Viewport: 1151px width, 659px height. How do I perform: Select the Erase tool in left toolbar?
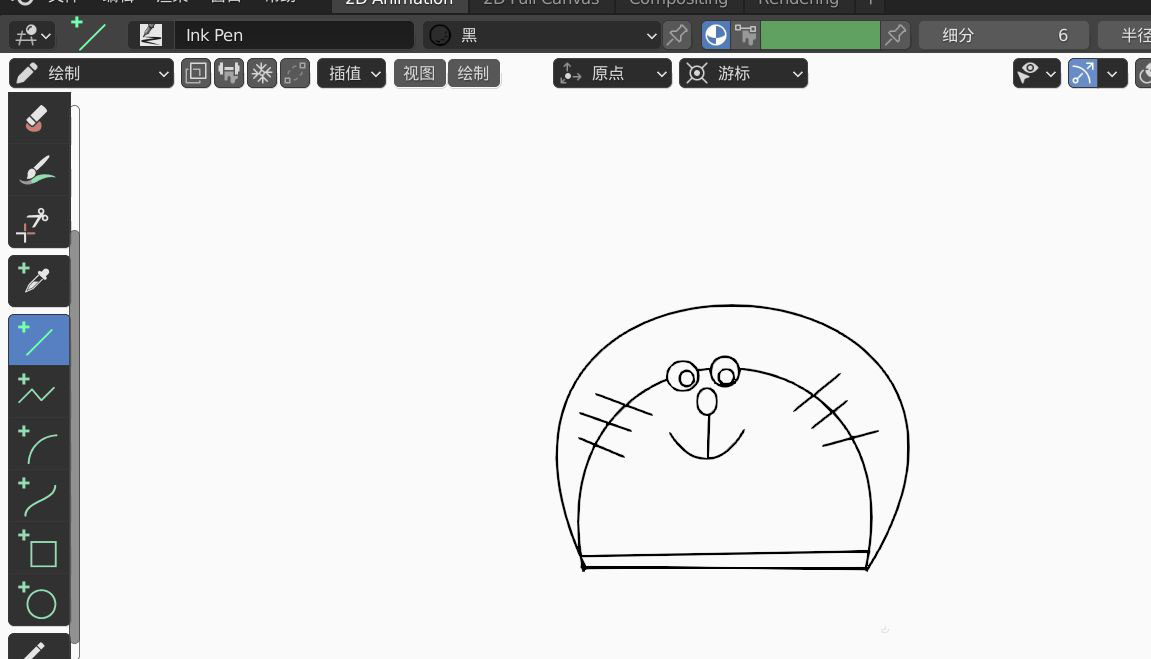[x=39, y=119]
